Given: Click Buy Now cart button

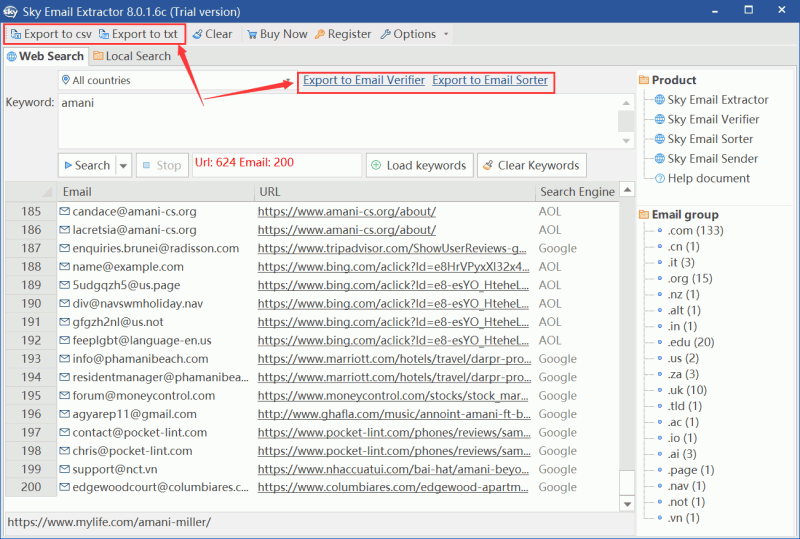Looking at the screenshot, I should 277,34.
